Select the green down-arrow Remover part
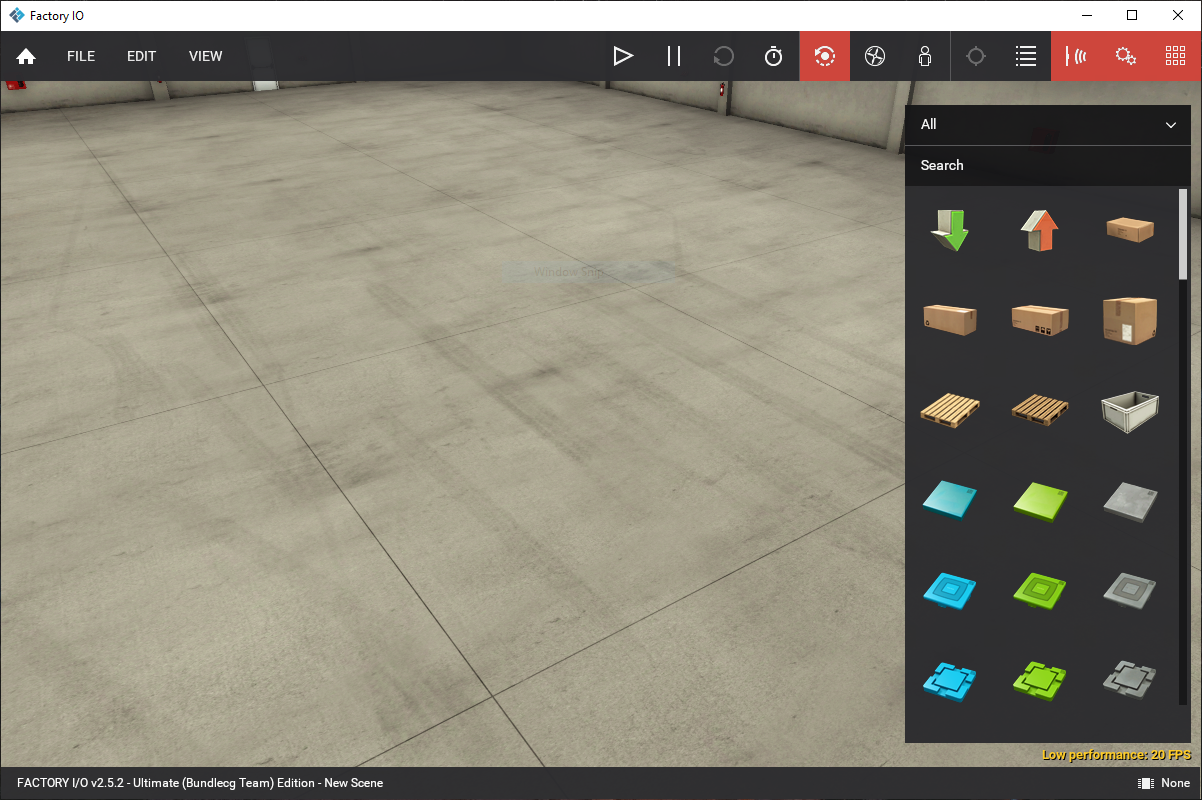The height and width of the screenshot is (800, 1202). pos(949,230)
